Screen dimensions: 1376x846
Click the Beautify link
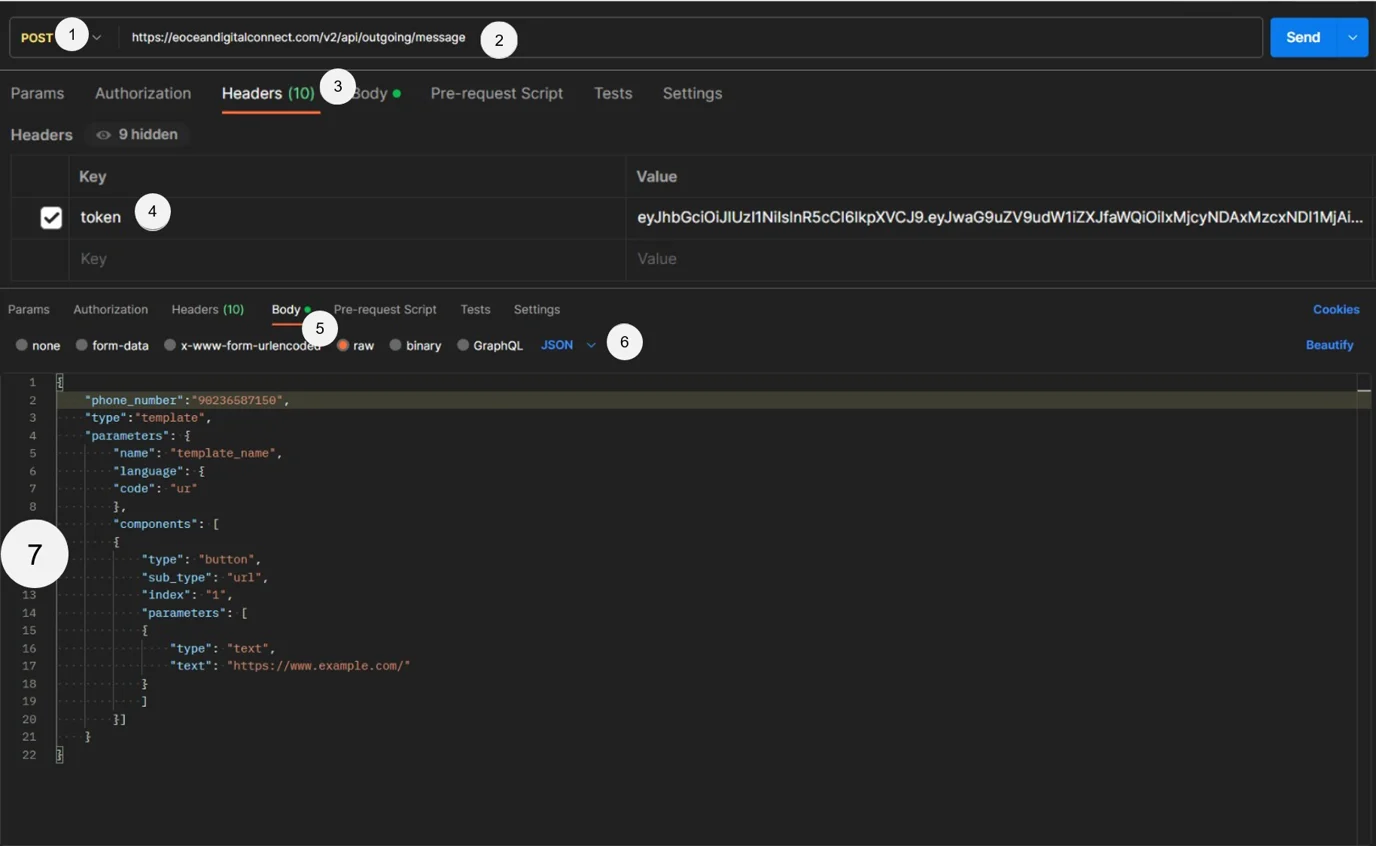[x=1329, y=345]
